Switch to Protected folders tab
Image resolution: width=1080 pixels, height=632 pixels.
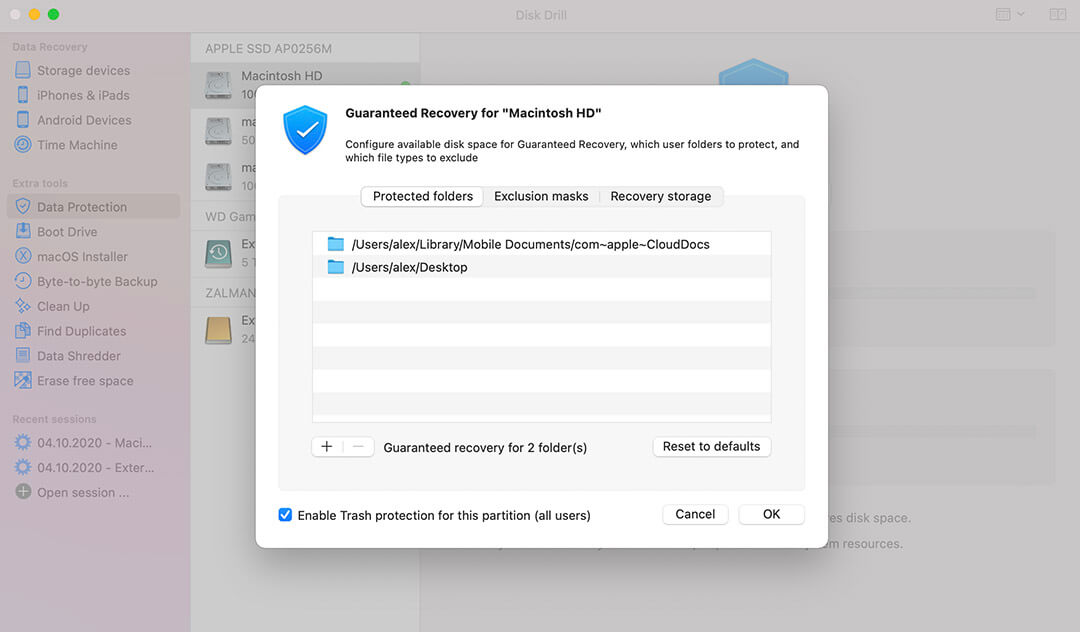pos(422,196)
